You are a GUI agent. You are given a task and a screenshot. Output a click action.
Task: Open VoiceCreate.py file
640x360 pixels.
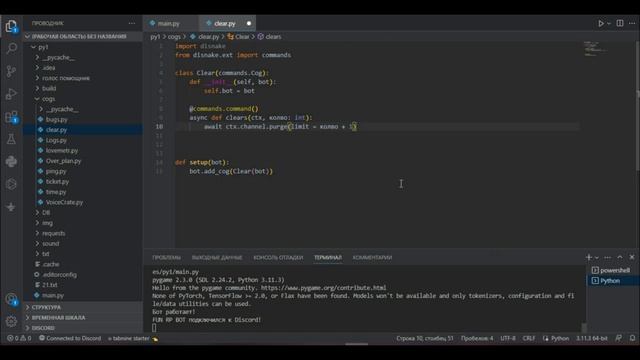tap(82, 202)
